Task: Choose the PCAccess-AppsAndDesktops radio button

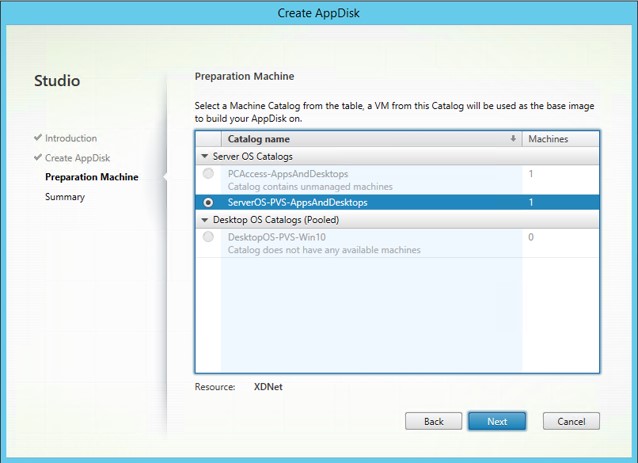Action: 208,174
